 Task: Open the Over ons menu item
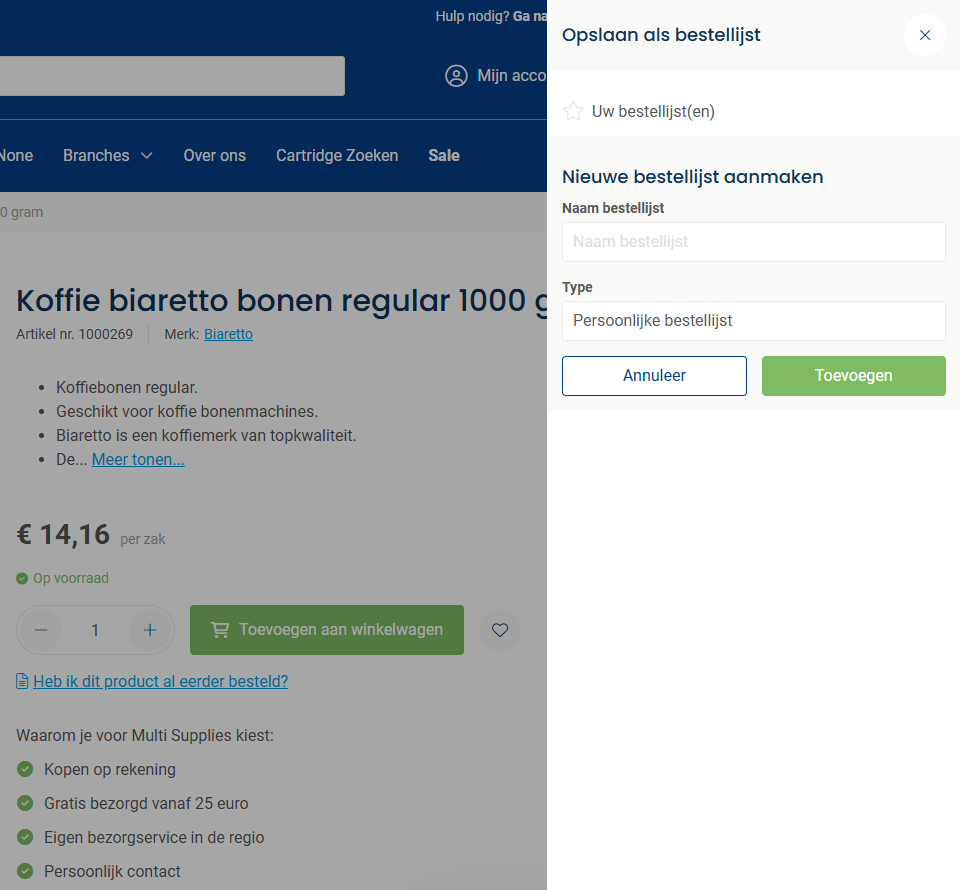click(215, 155)
